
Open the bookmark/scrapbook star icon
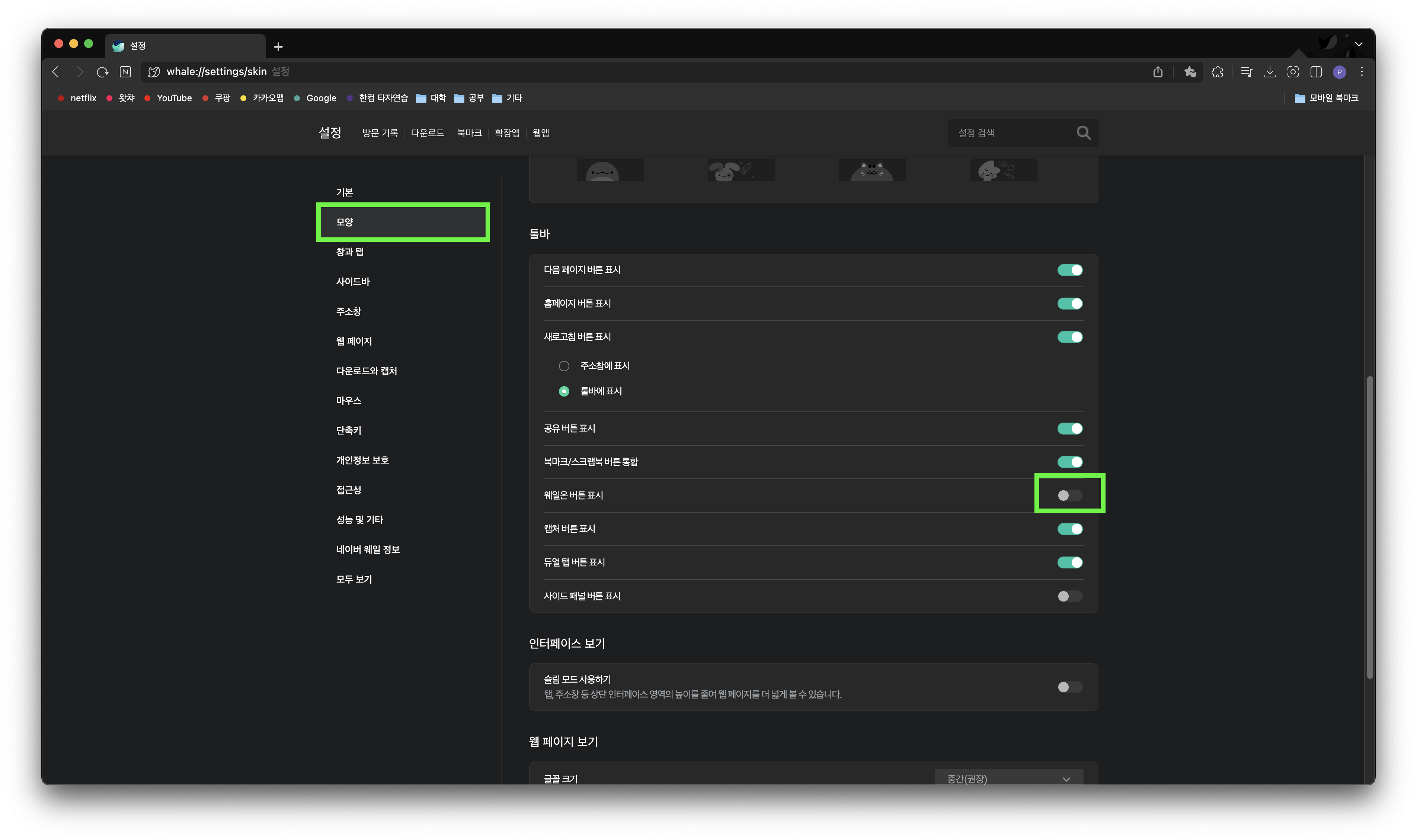pyautogui.click(x=1190, y=72)
